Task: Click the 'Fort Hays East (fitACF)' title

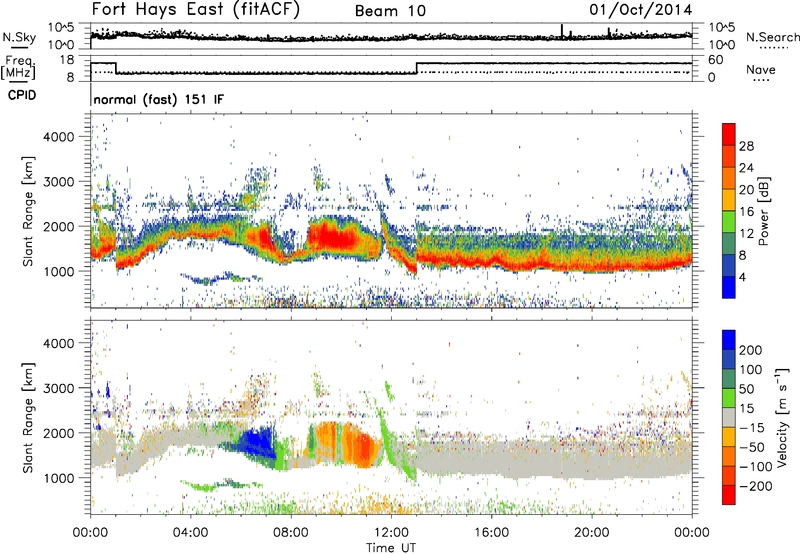Action: tap(195, 9)
